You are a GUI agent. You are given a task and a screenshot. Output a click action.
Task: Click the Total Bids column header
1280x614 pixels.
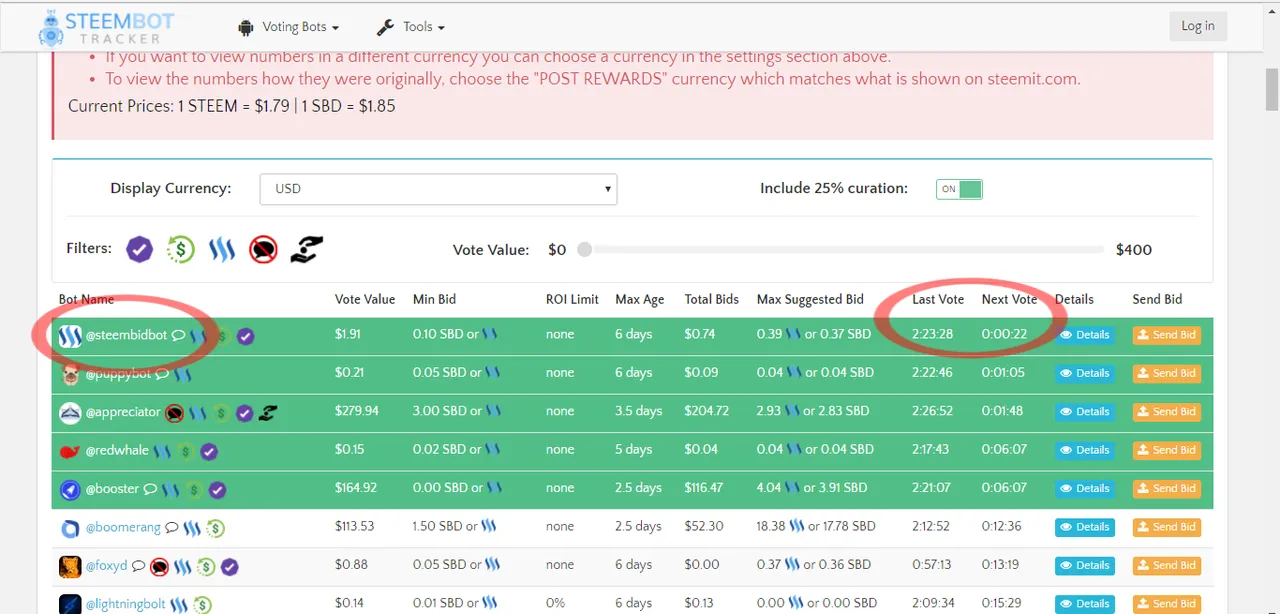(x=712, y=299)
